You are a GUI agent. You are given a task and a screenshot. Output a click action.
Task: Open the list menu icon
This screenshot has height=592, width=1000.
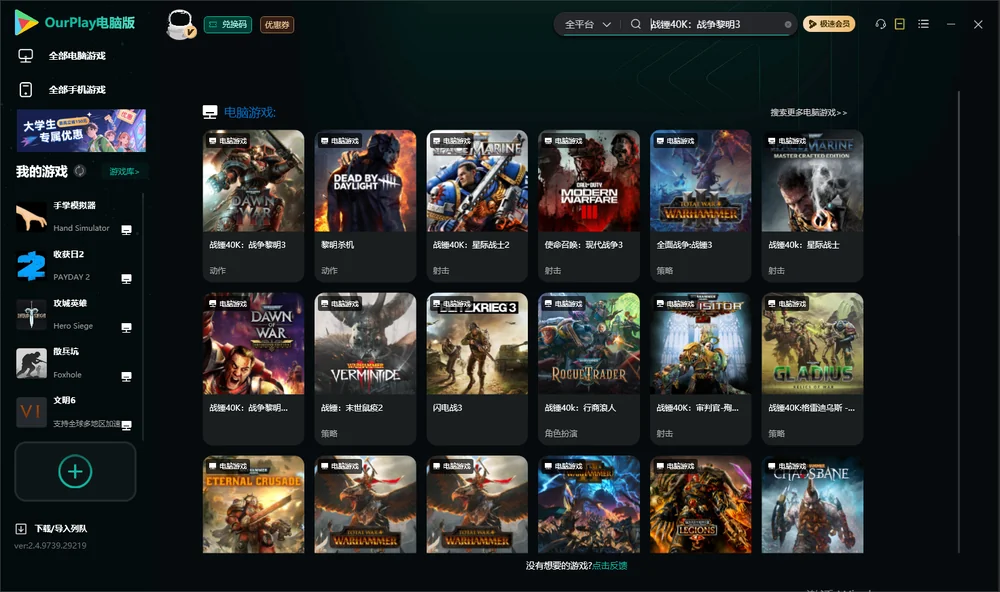tap(923, 24)
